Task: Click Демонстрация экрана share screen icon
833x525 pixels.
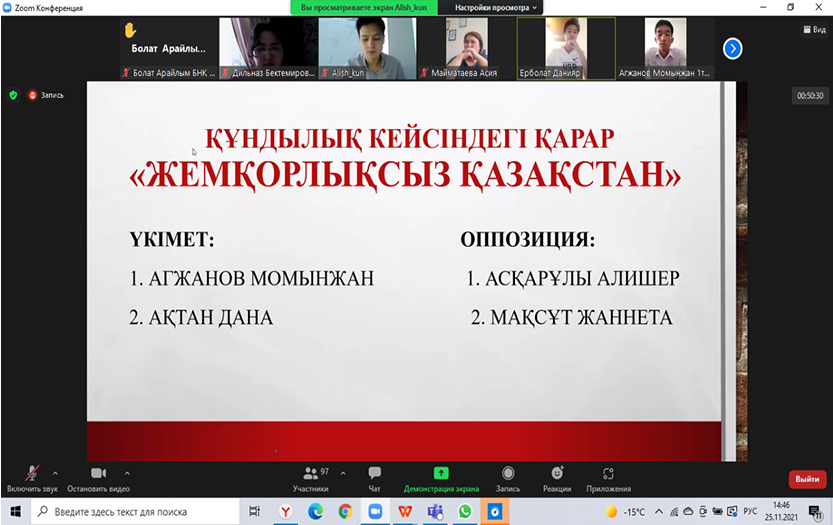Action: point(441,473)
